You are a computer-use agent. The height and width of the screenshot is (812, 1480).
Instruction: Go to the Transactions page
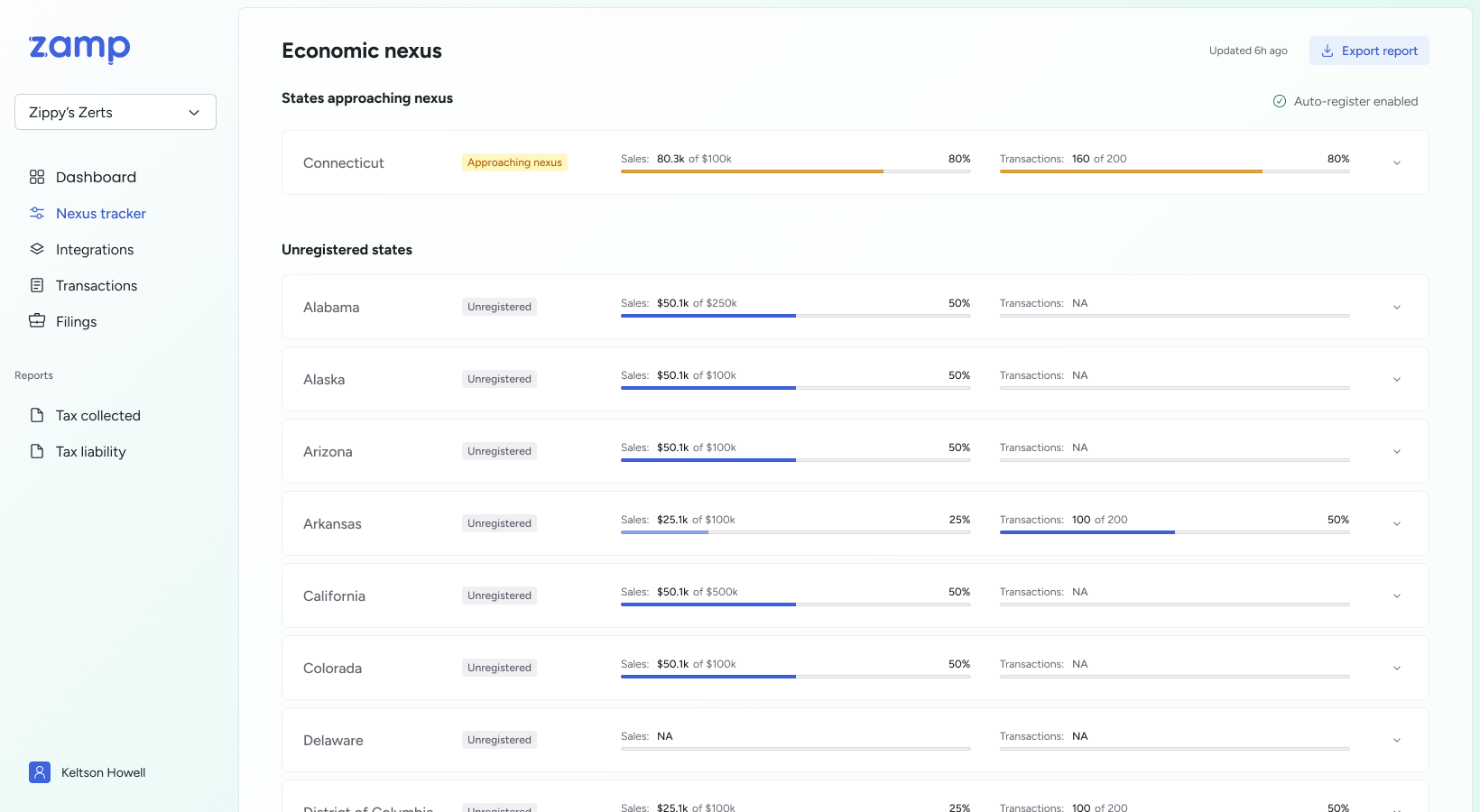coord(97,285)
